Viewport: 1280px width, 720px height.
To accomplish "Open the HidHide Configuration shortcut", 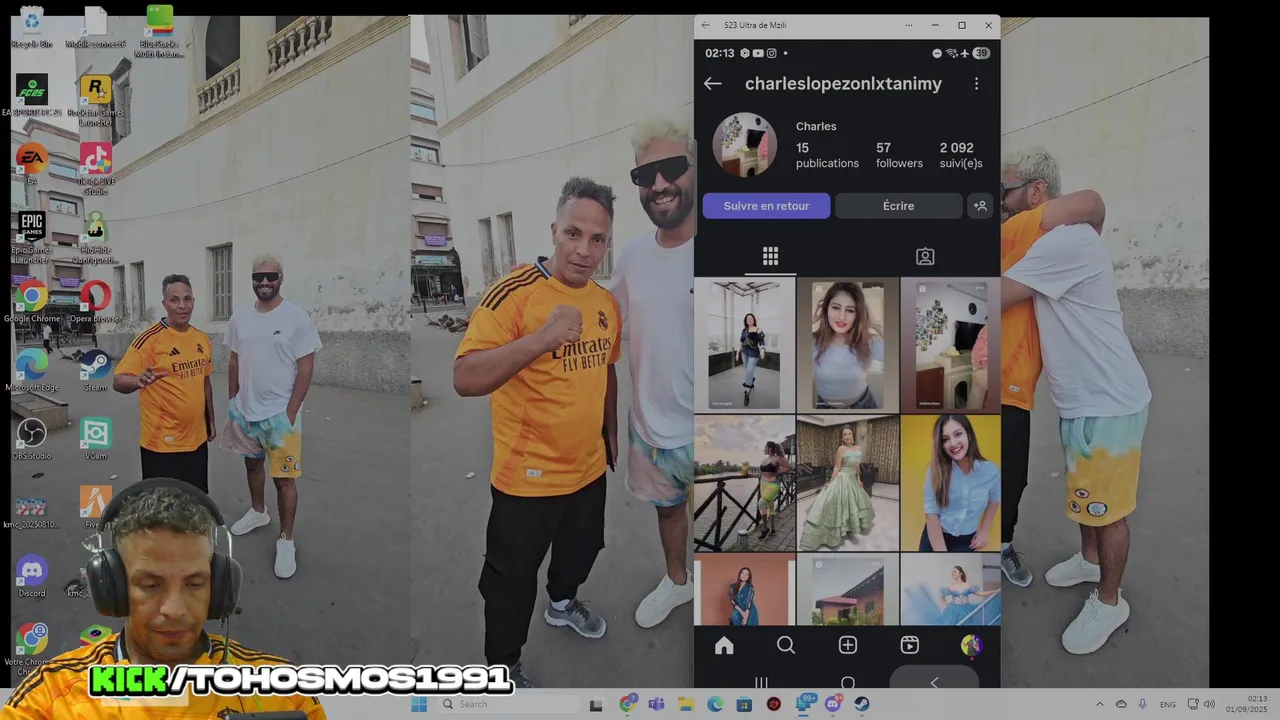I will coord(95,236).
